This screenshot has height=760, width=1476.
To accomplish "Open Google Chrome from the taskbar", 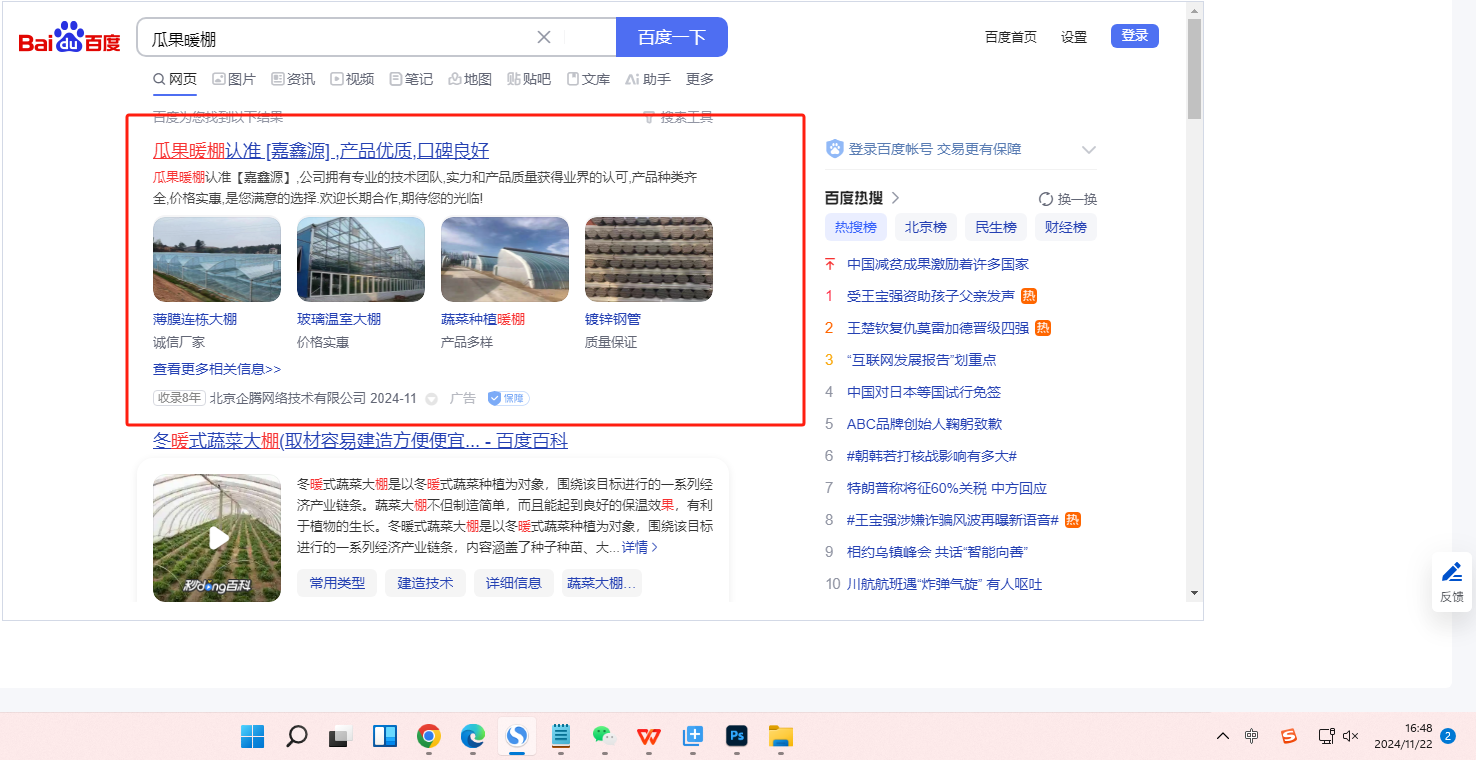I will pos(429,737).
